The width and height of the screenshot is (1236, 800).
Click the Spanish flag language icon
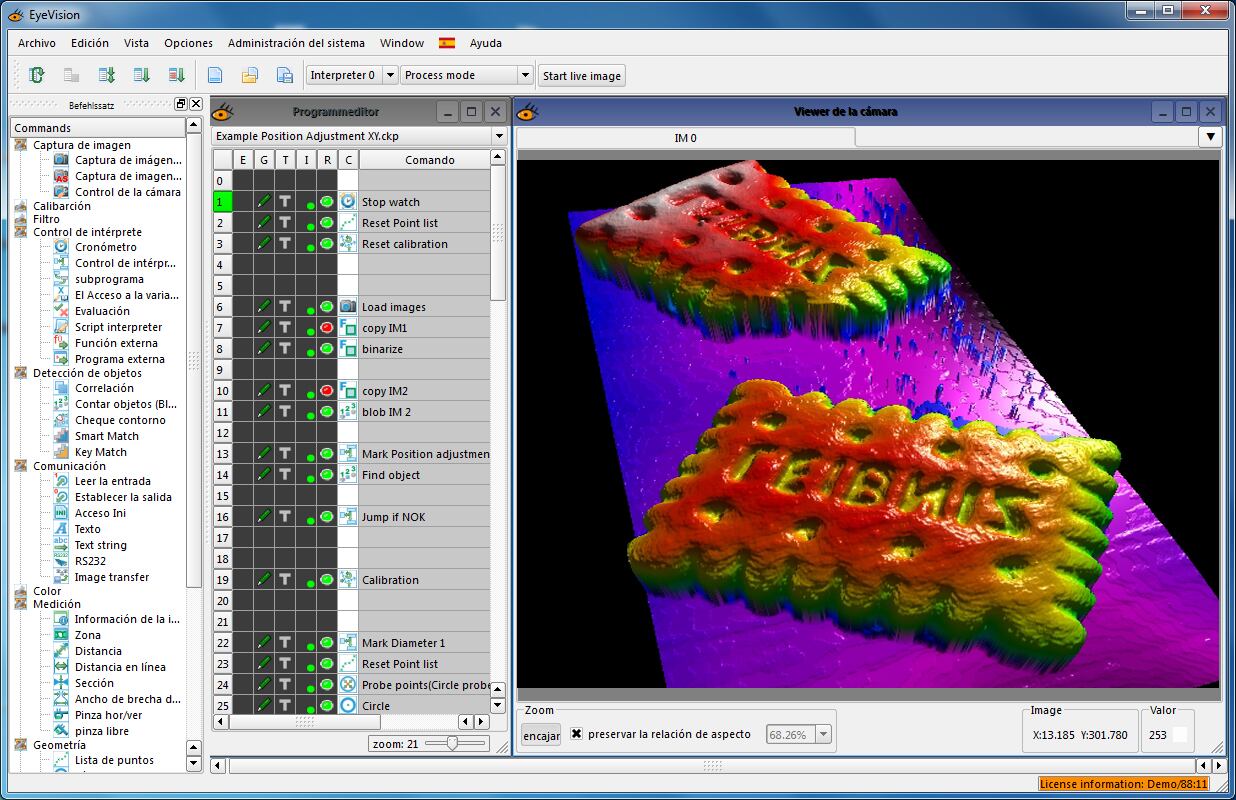(x=447, y=43)
